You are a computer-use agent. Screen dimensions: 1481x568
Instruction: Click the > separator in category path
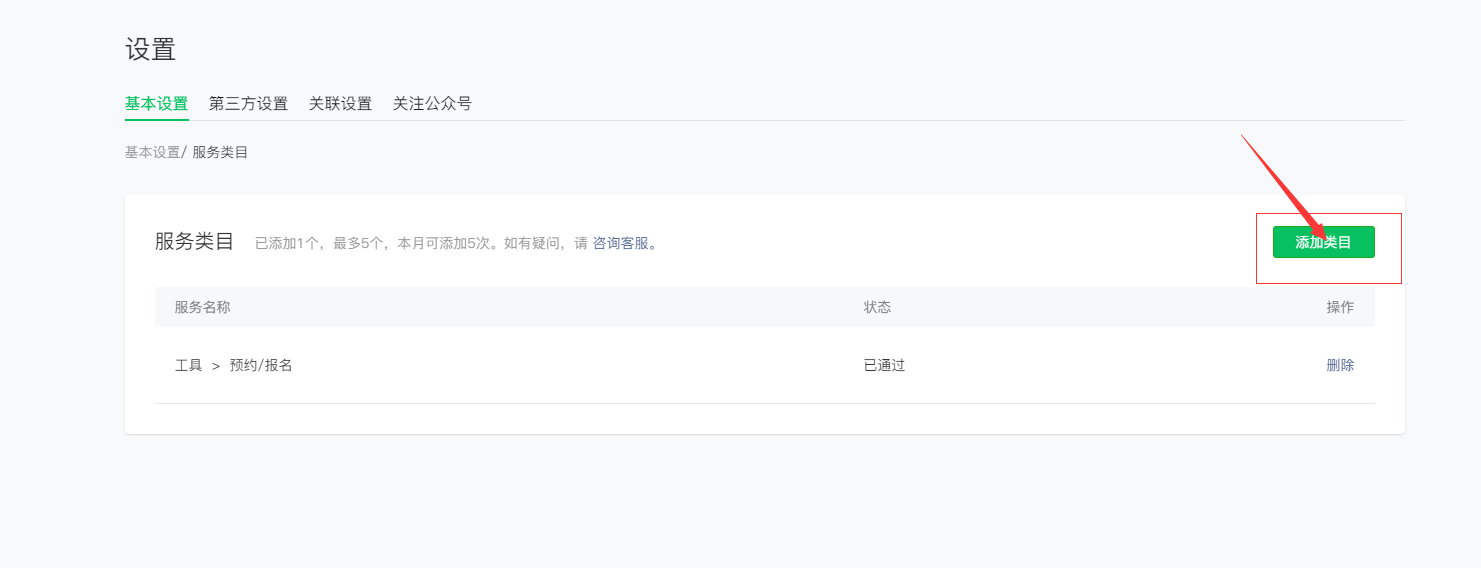point(216,366)
